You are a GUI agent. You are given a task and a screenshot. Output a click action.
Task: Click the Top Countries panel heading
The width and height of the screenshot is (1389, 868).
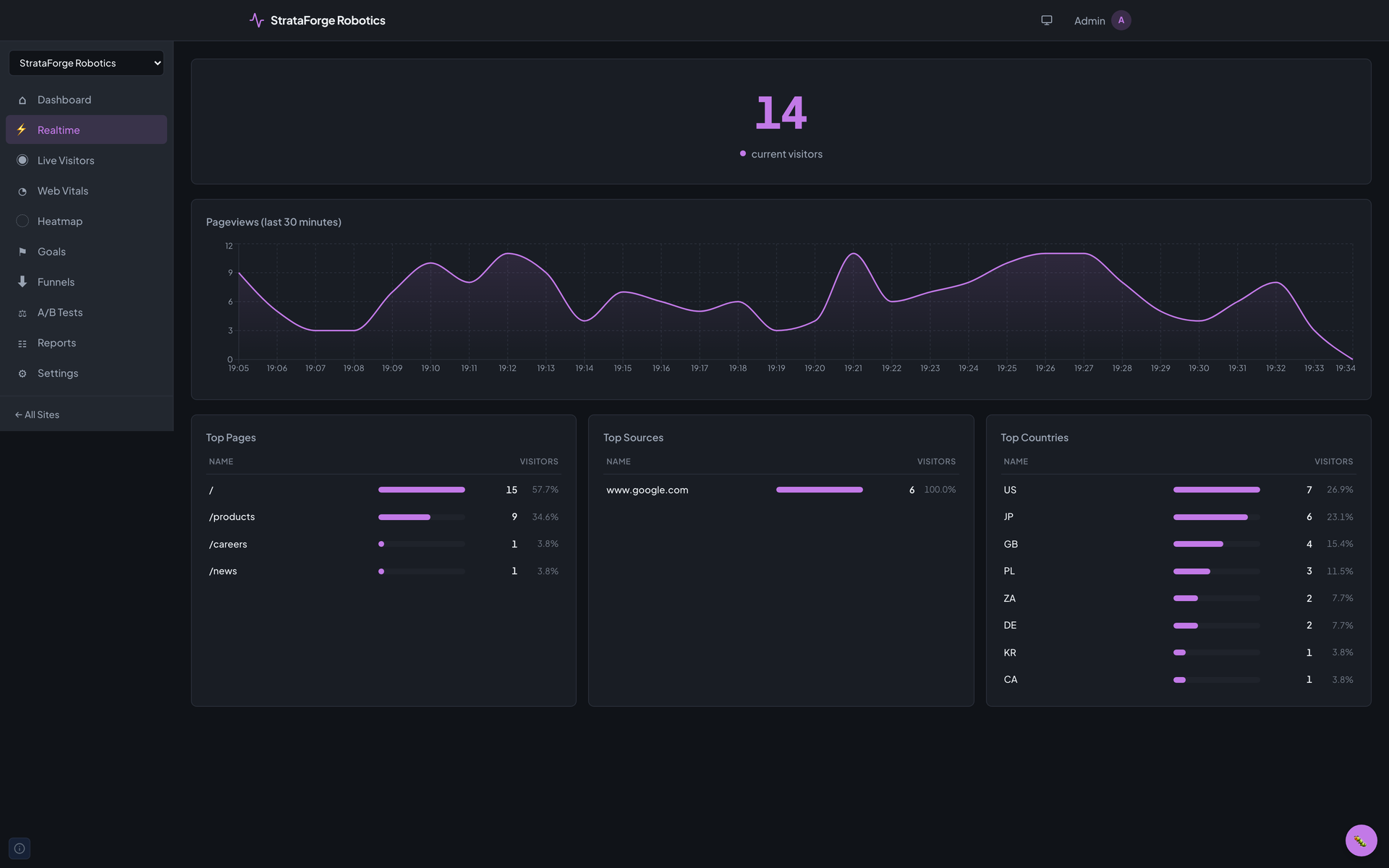[x=1034, y=438]
